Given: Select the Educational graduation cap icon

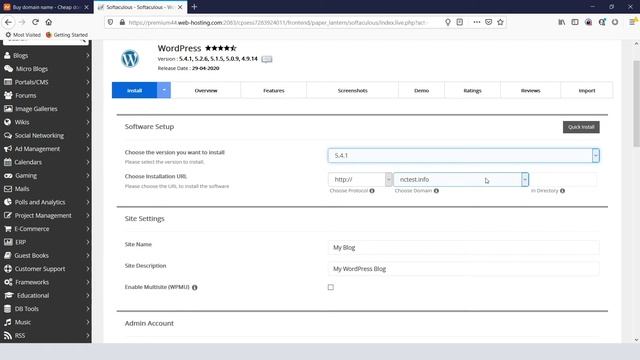Looking at the screenshot, I should [x=9, y=296].
